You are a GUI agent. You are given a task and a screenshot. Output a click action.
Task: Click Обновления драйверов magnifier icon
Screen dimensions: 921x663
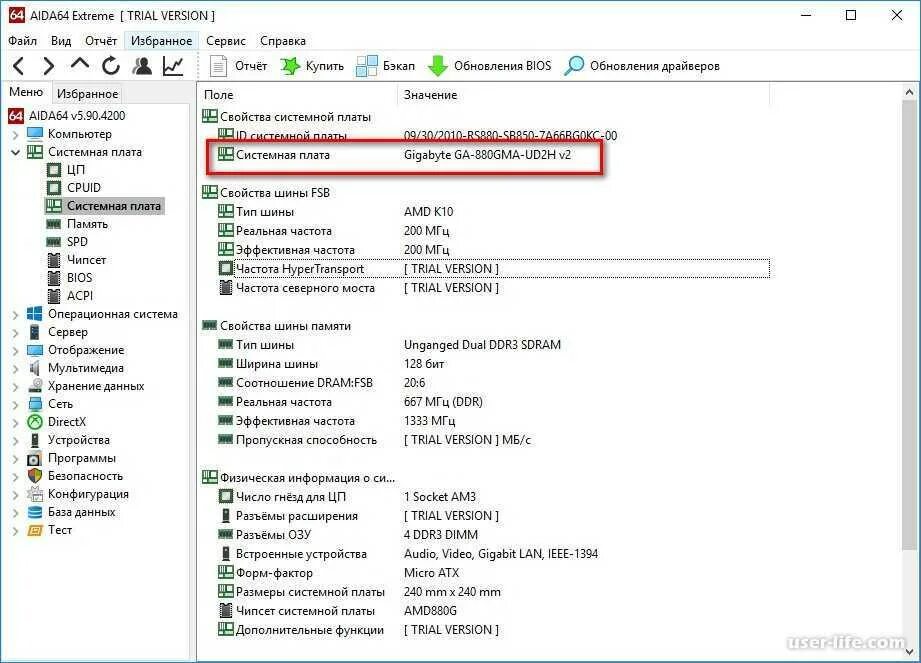(x=574, y=66)
